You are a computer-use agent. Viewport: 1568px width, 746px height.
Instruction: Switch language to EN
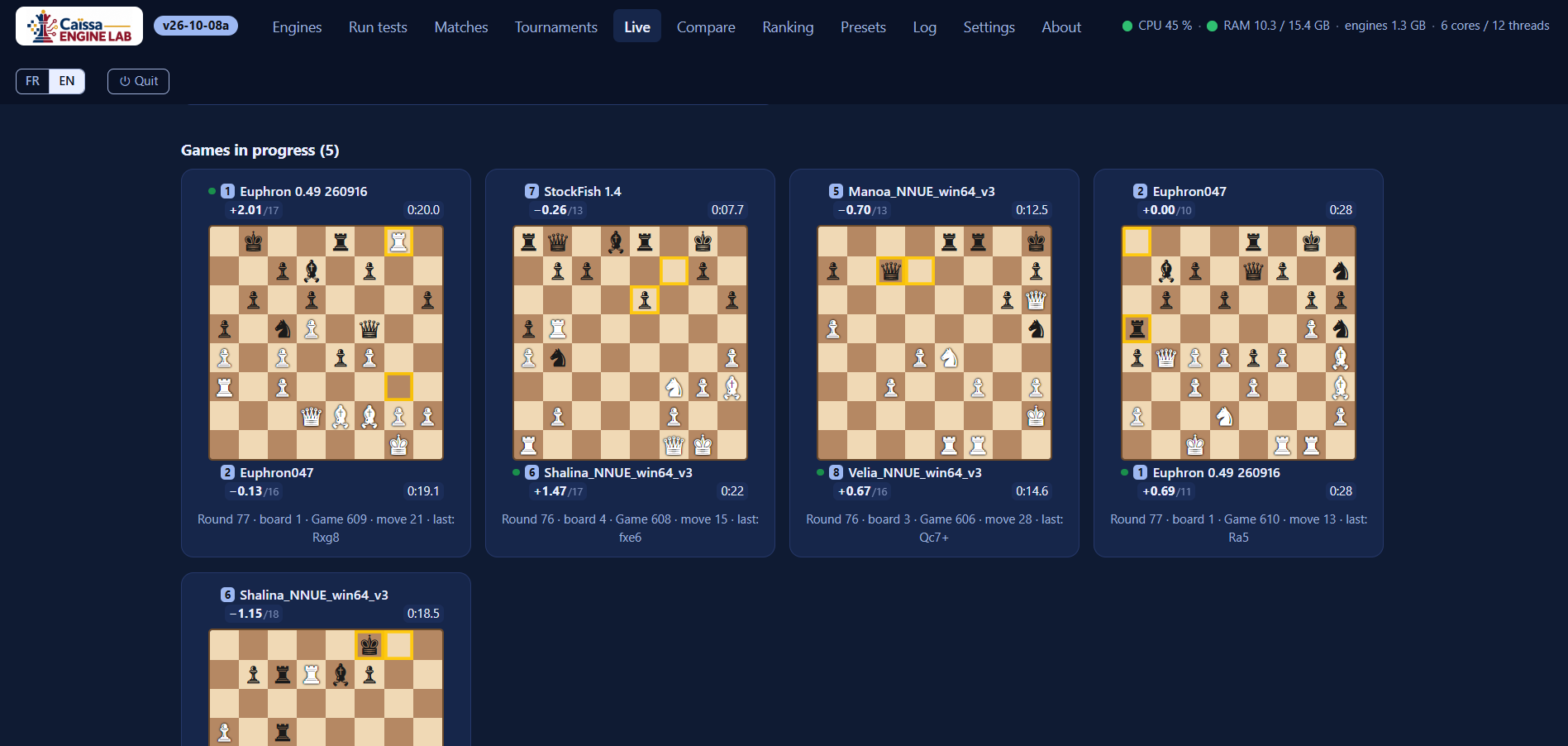[x=67, y=81]
